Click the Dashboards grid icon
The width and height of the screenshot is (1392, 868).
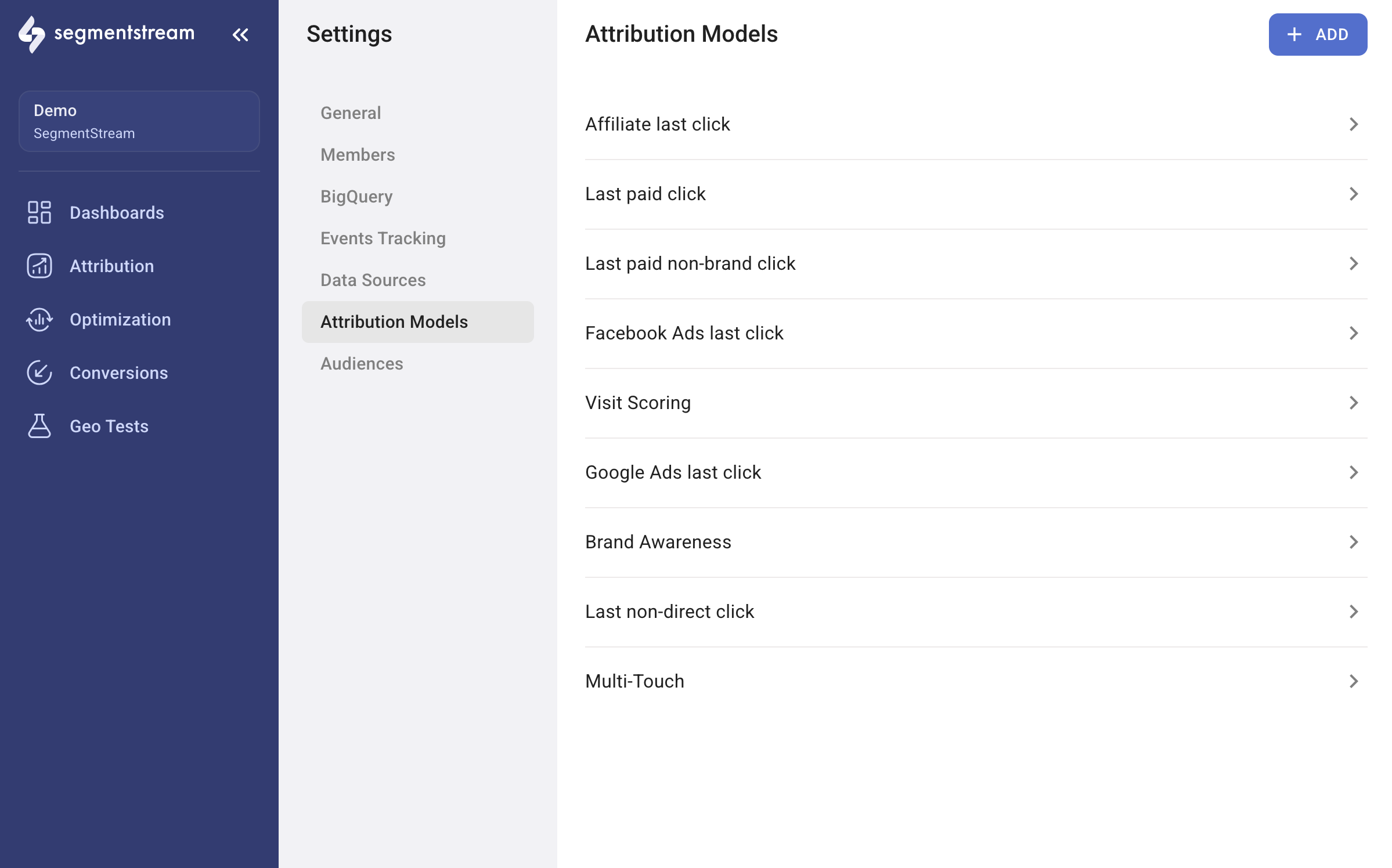point(39,212)
